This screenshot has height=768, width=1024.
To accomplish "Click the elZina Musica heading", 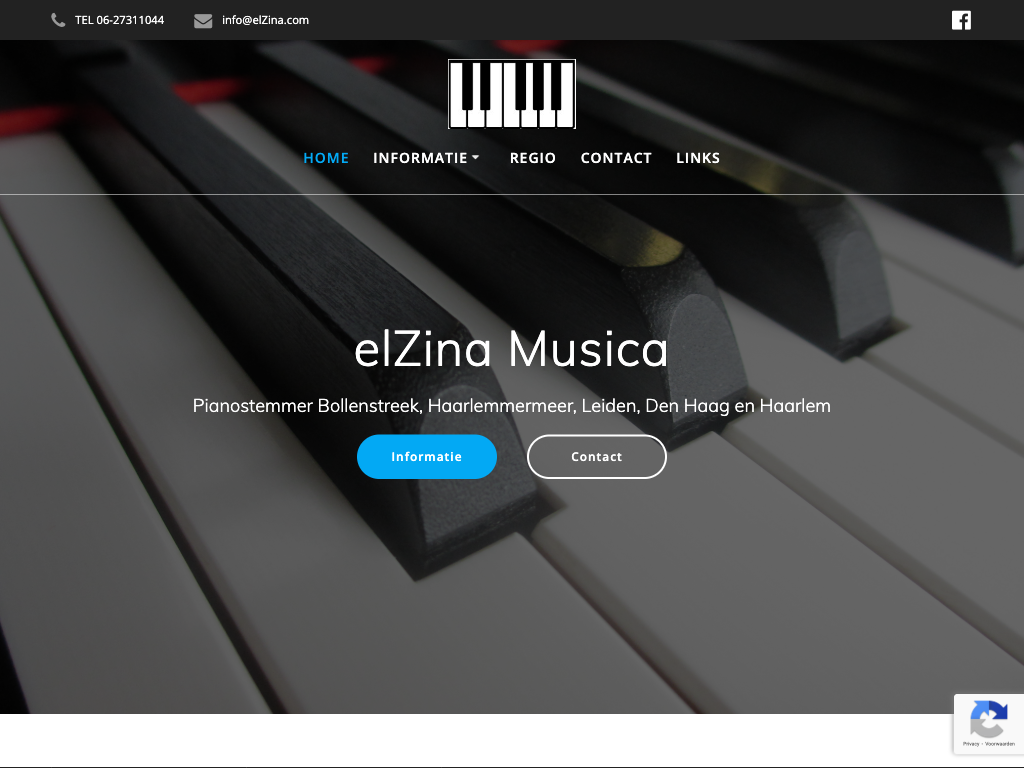I will point(511,349).
